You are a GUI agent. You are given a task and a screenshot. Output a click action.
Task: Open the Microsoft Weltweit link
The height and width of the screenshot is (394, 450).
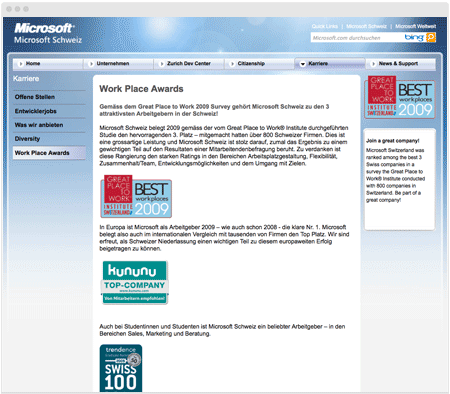tap(415, 26)
